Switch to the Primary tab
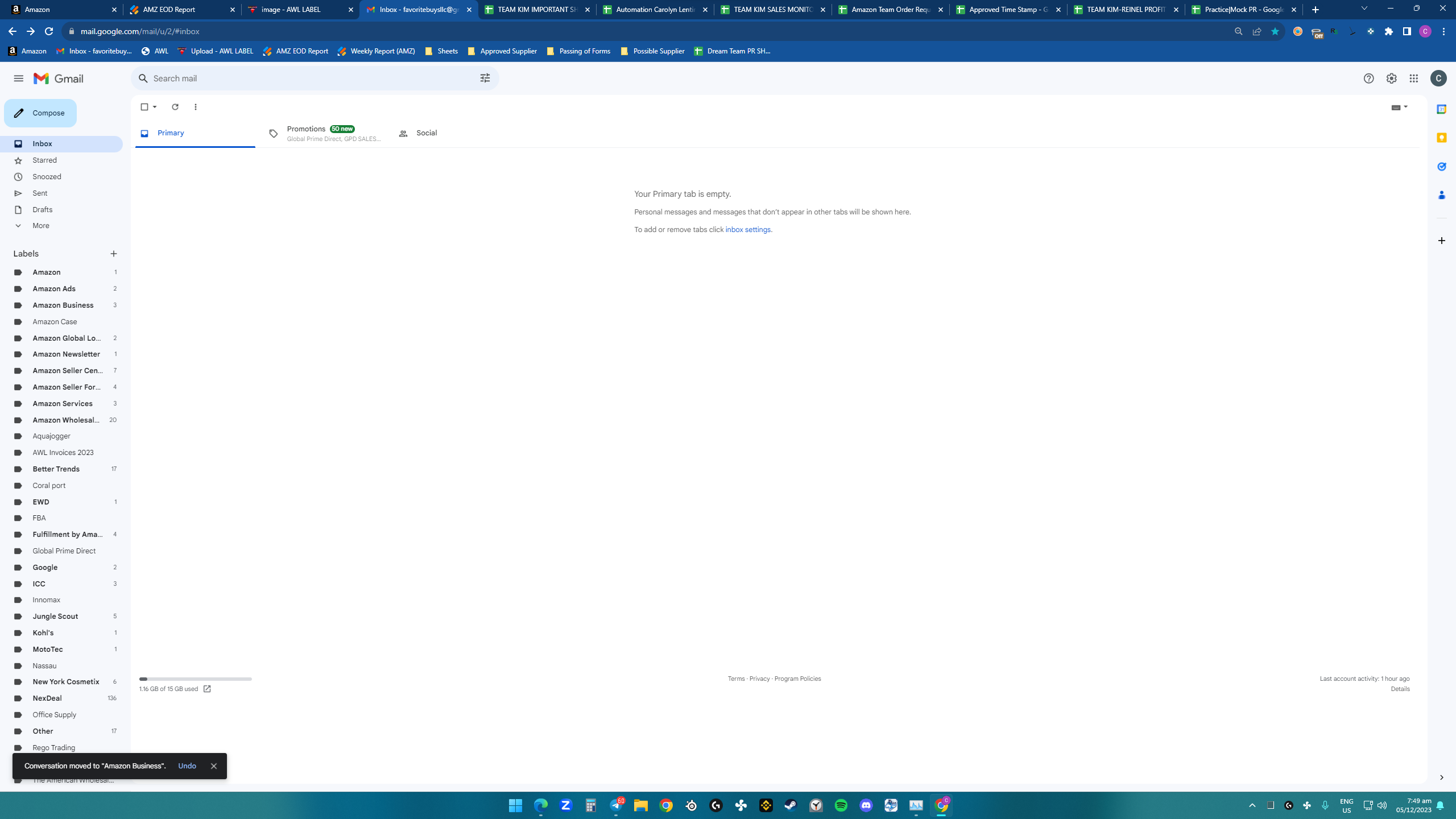The height and width of the screenshot is (819, 1456). (x=195, y=133)
